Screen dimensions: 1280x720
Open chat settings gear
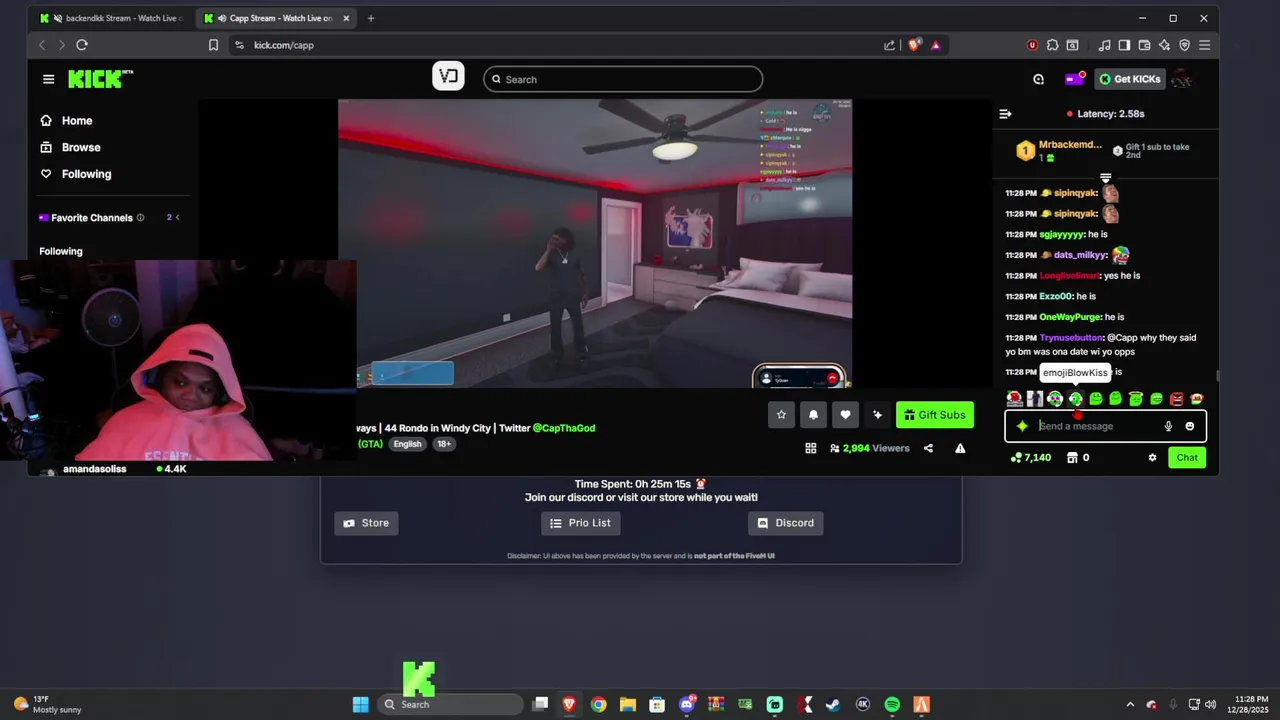[x=1152, y=457]
